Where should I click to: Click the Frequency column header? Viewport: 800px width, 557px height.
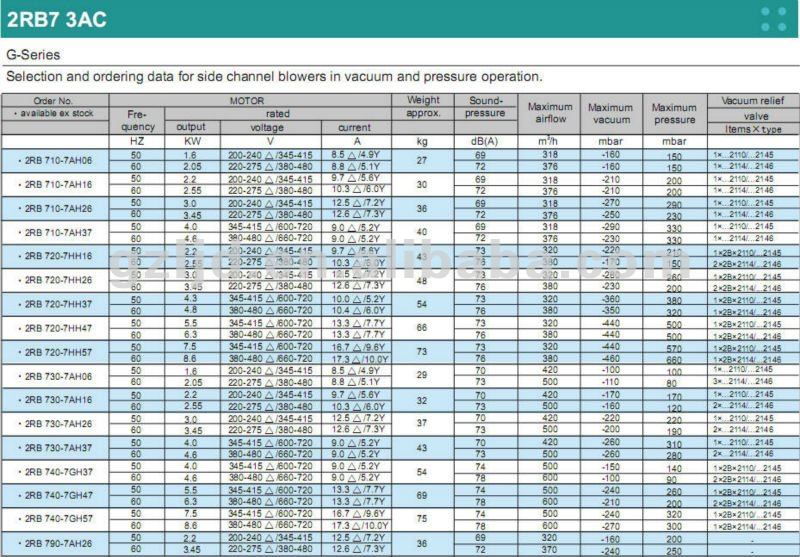138,120
